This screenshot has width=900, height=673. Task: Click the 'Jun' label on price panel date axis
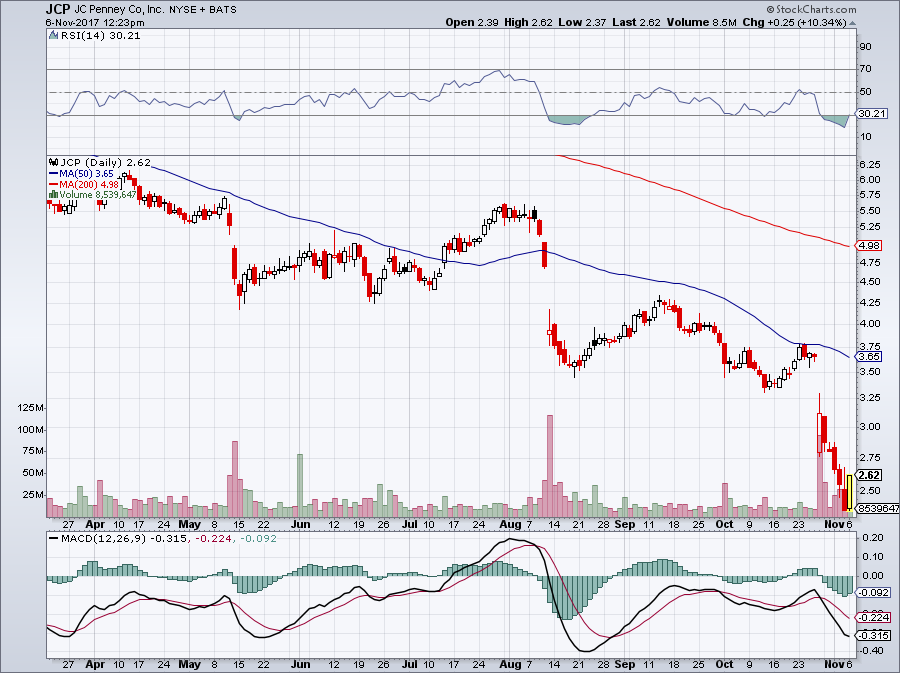[x=301, y=524]
